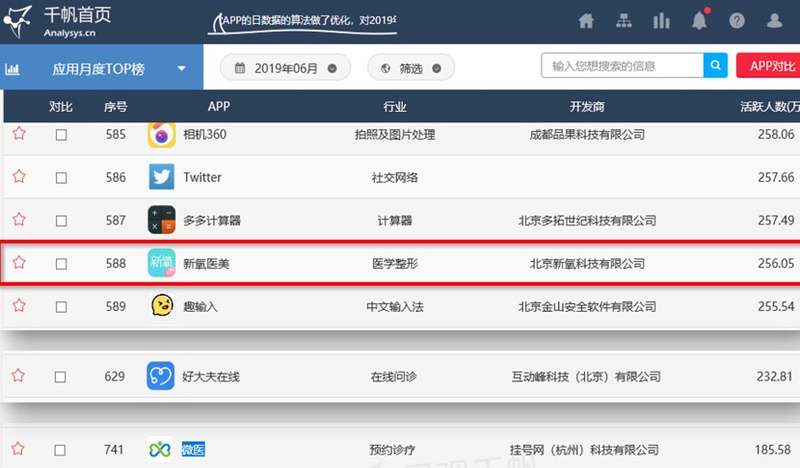Click the 新氧医美 app icon
Screen dimensions: 800x468
[x=161, y=263]
